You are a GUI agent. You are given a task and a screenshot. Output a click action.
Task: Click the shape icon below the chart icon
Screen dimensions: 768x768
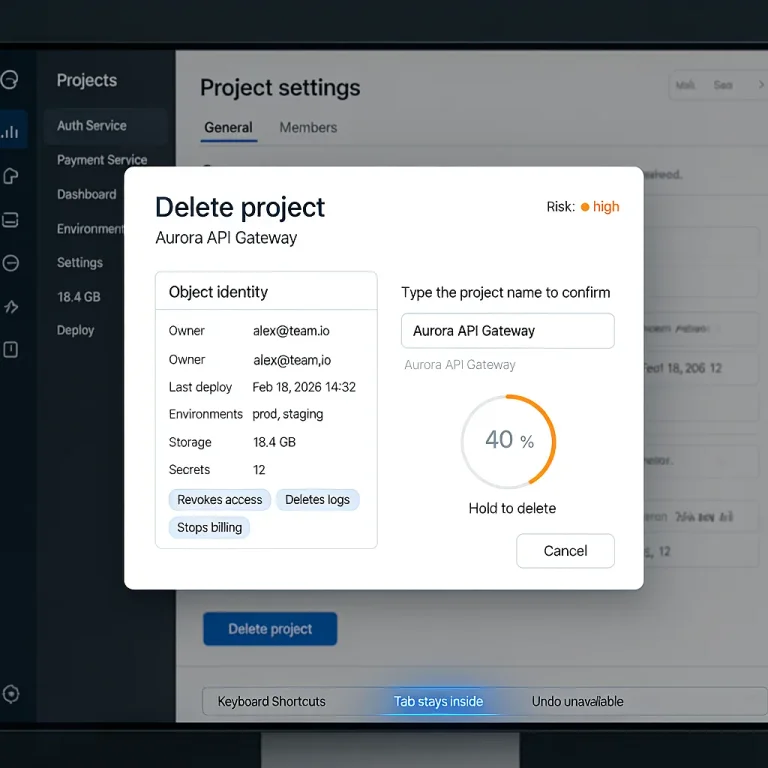point(10,176)
